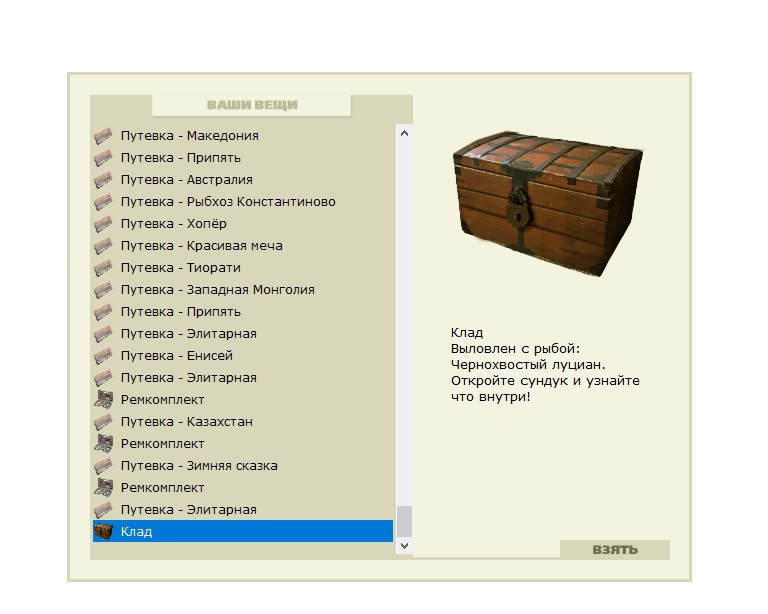
Task: Click the ticket icon beside Путевка - Западная Монголия
Action: coord(103,290)
